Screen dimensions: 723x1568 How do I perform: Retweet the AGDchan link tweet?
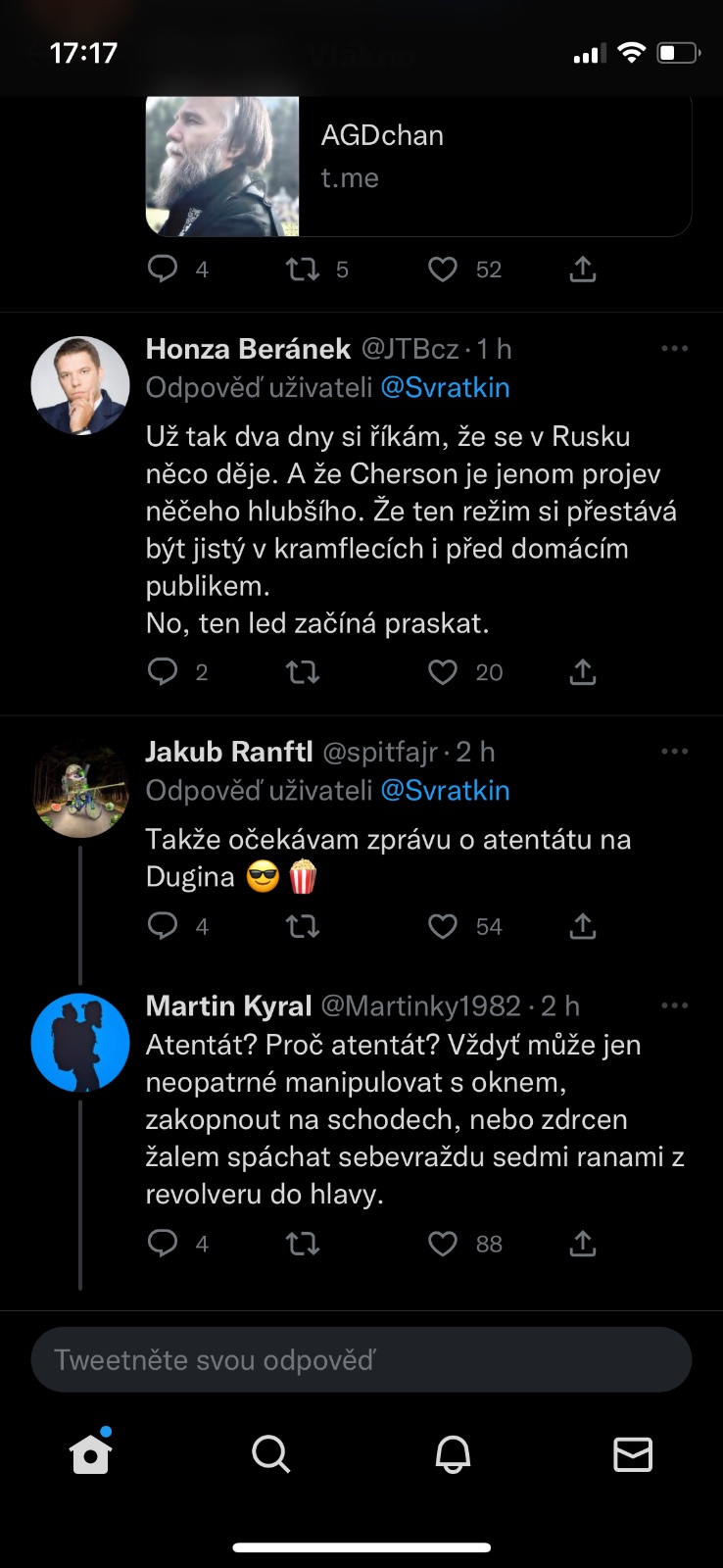click(x=303, y=269)
